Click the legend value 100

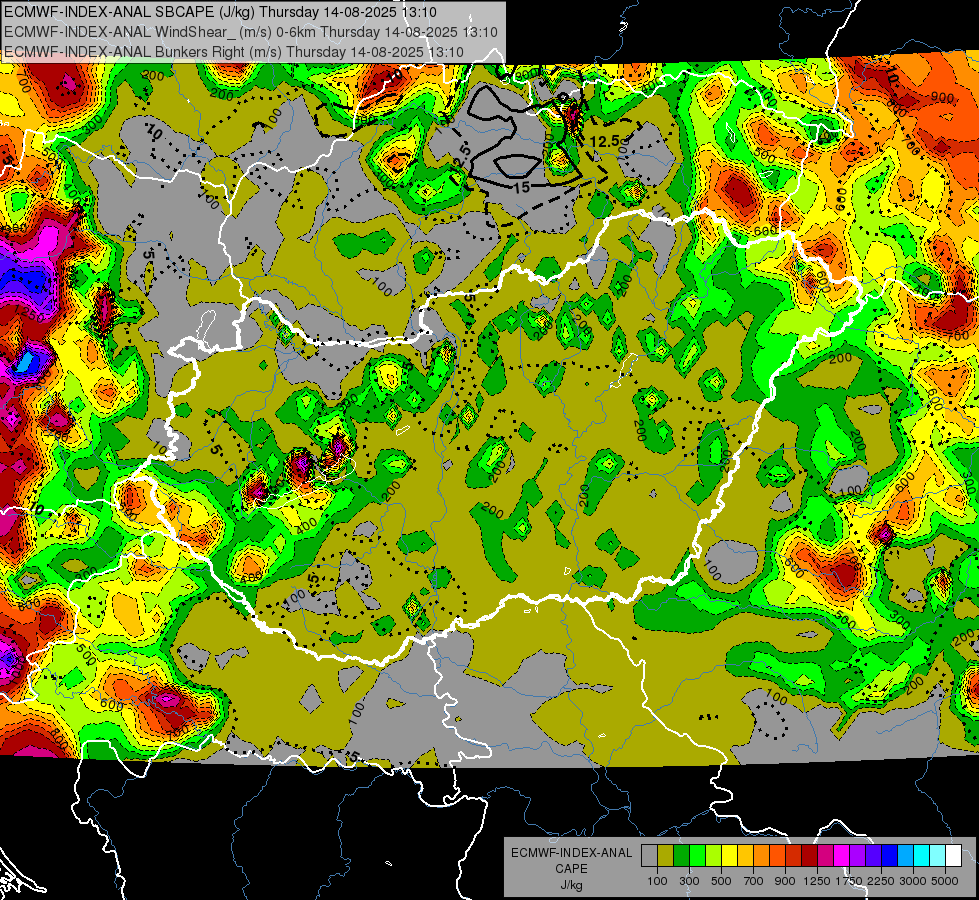(x=657, y=881)
